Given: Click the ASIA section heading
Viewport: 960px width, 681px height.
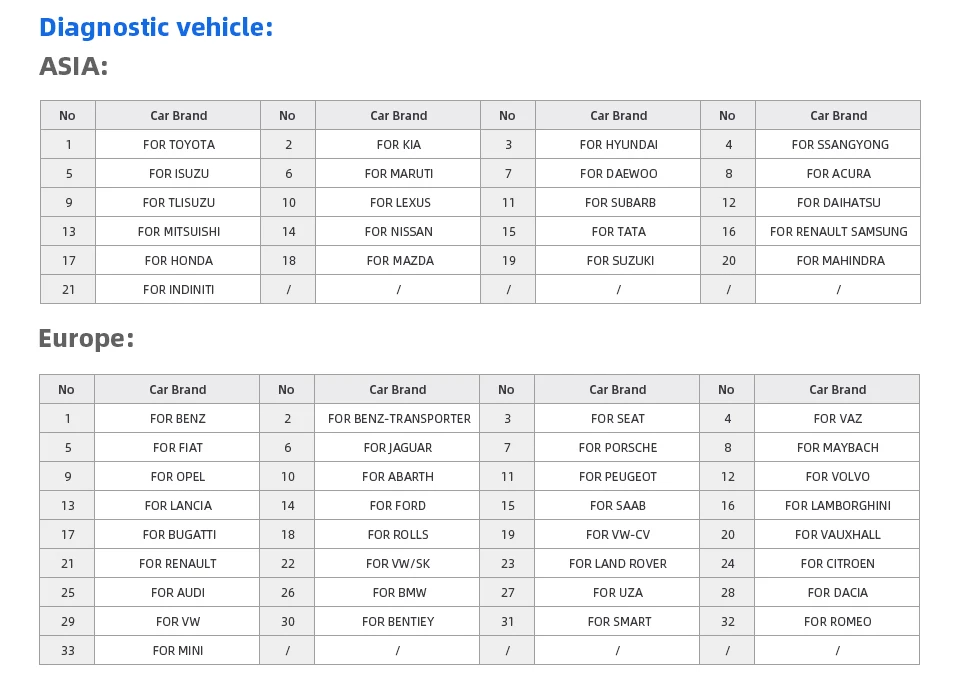Looking at the screenshot, I should 73,66.
